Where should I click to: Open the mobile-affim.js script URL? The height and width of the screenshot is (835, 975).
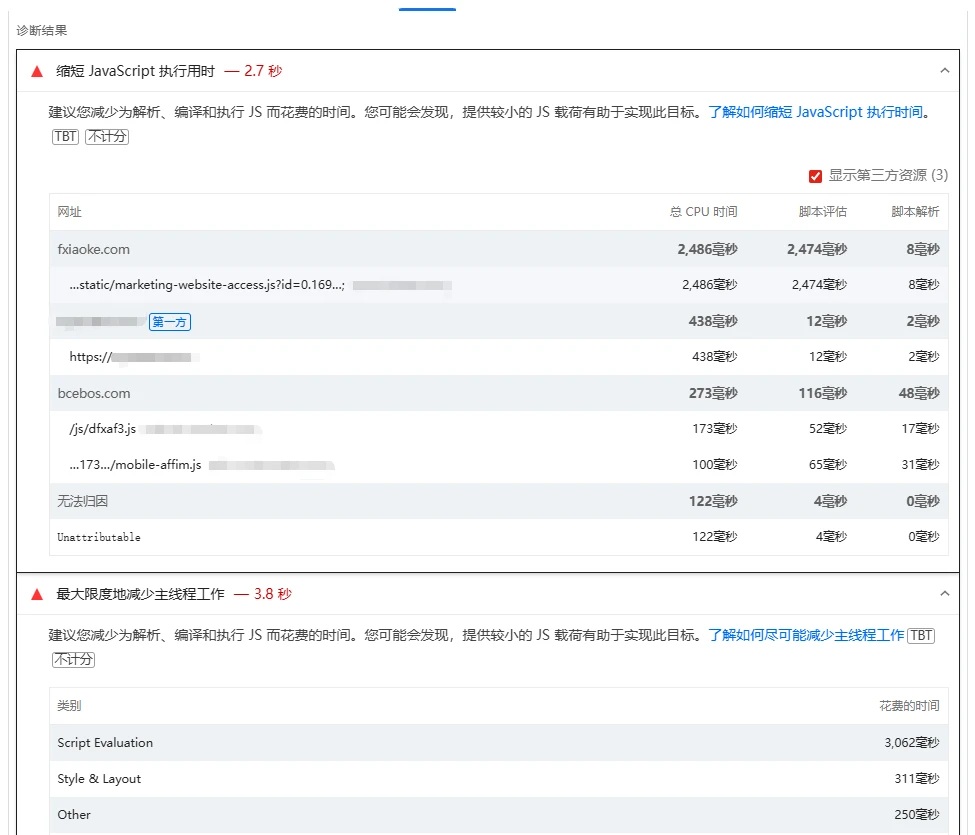point(135,465)
